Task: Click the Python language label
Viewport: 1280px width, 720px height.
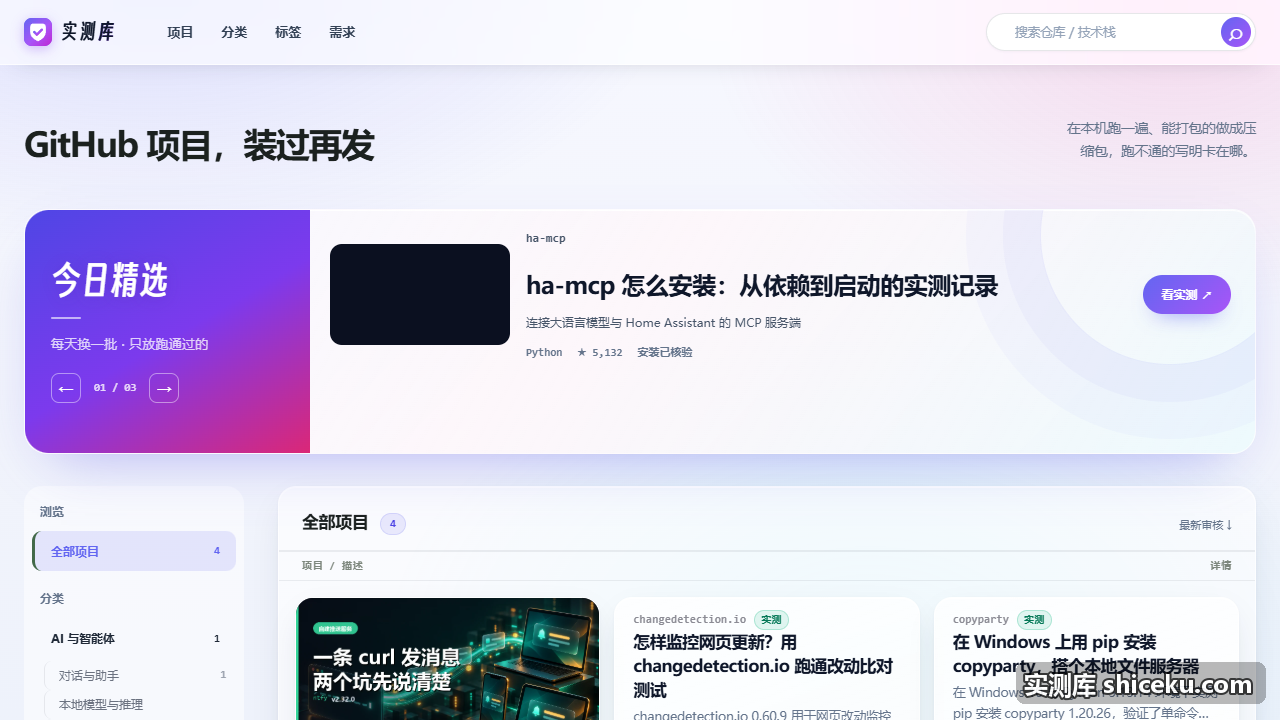Action: pyautogui.click(x=544, y=352)
